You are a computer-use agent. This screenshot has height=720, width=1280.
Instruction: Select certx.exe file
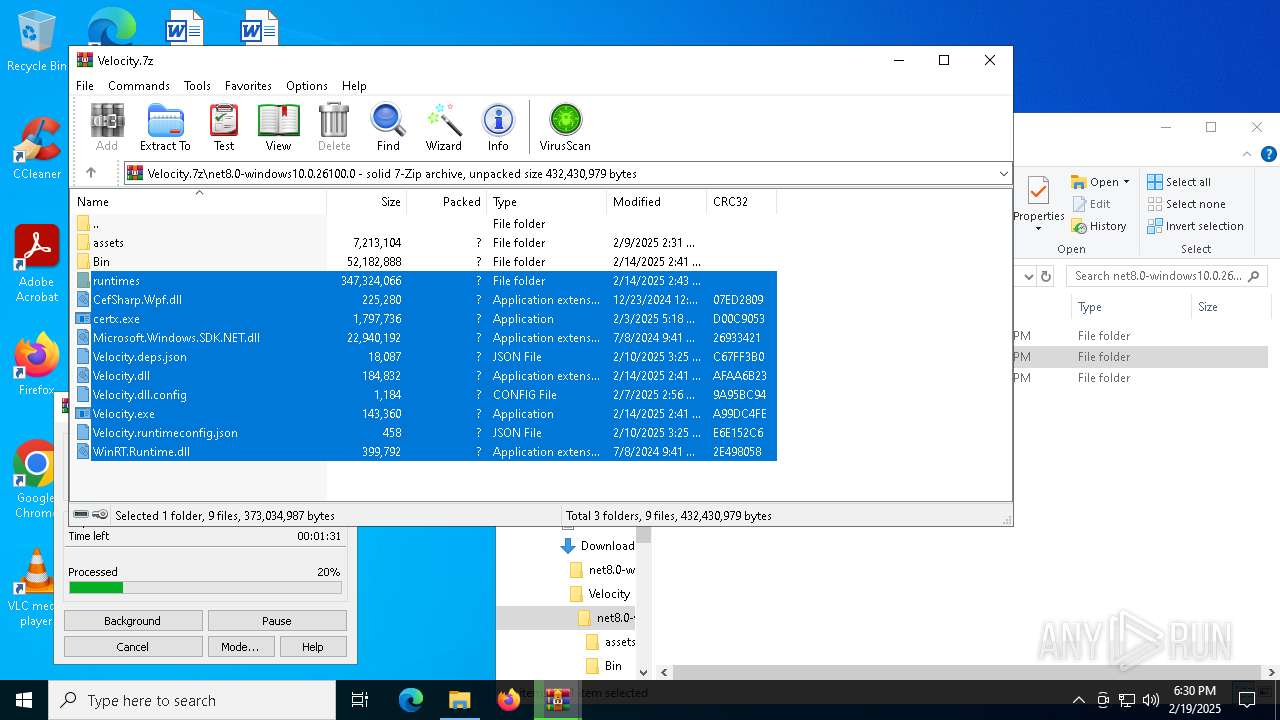pos(424,319)
